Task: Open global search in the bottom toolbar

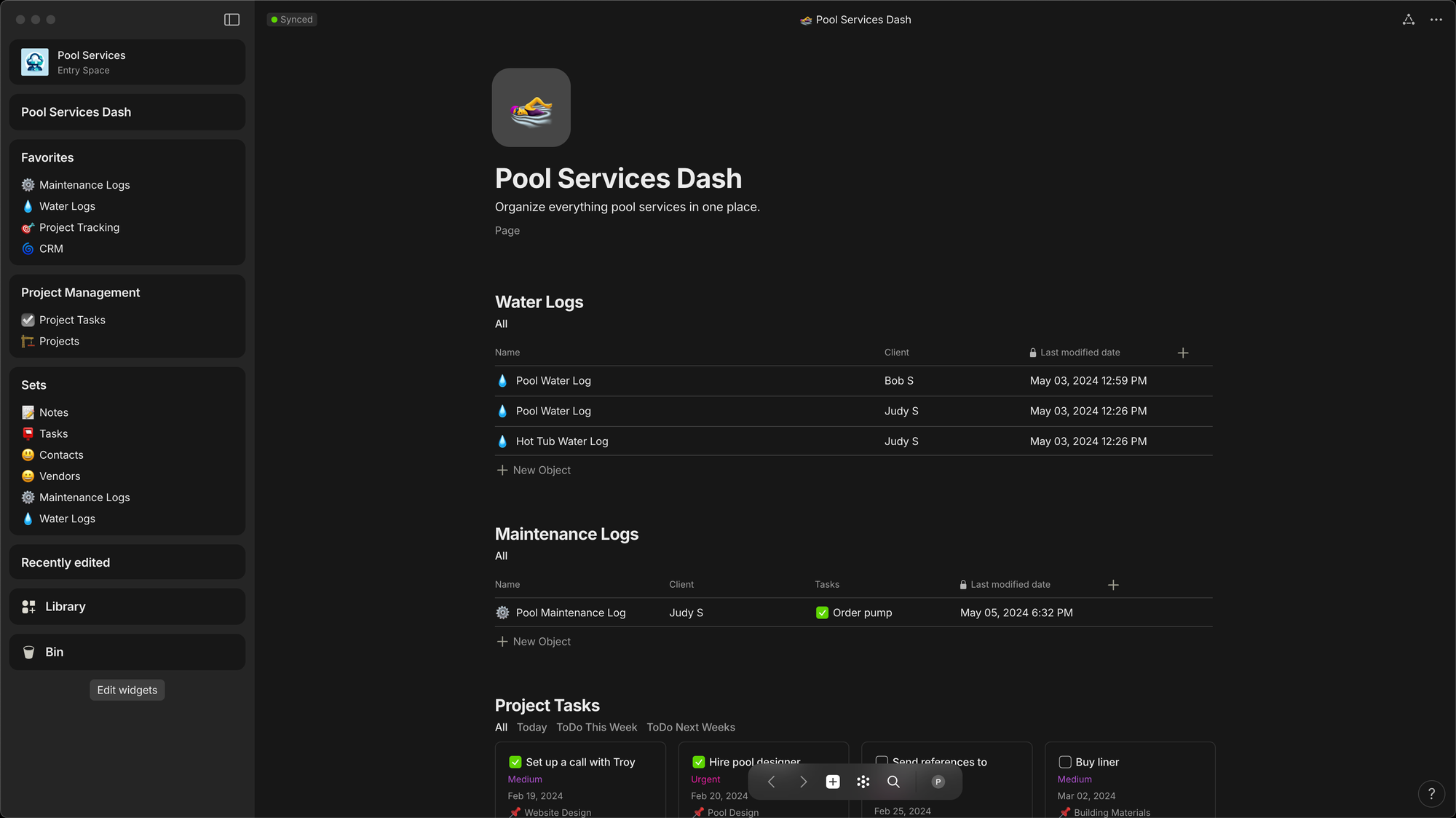Action: coord(893,781)
